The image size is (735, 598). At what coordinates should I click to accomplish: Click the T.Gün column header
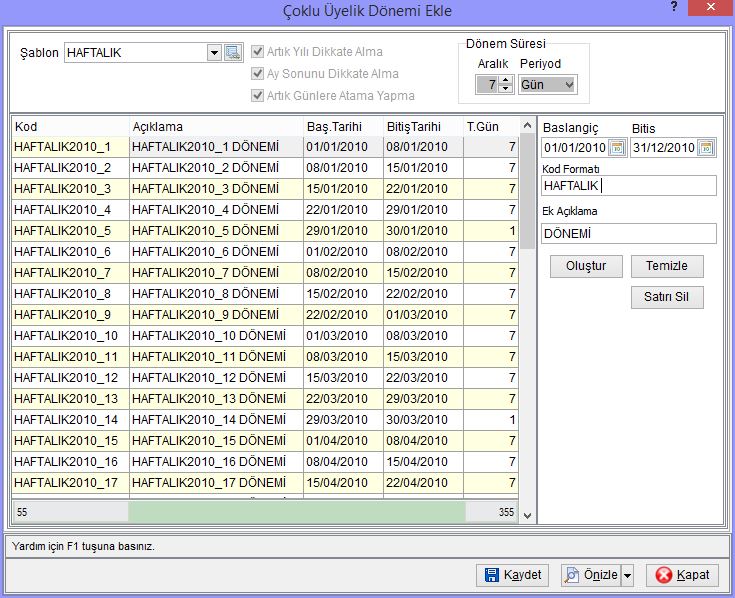(491, 127)
